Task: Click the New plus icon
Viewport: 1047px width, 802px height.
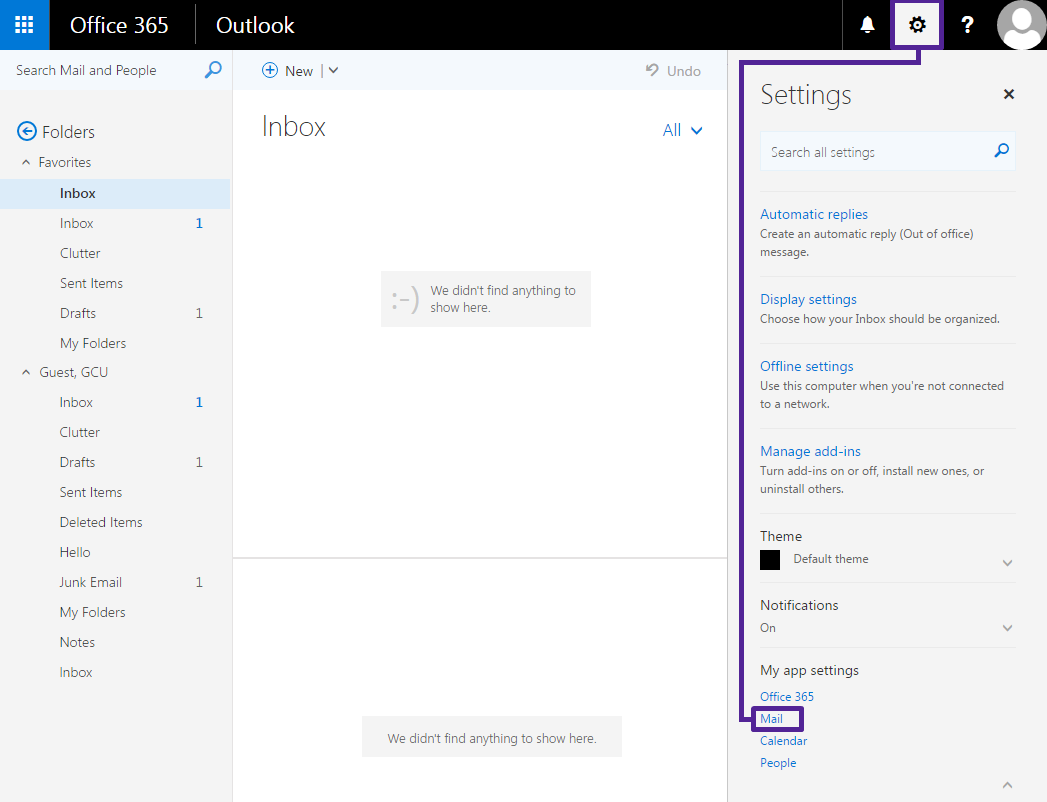Action: coord(270,70)
